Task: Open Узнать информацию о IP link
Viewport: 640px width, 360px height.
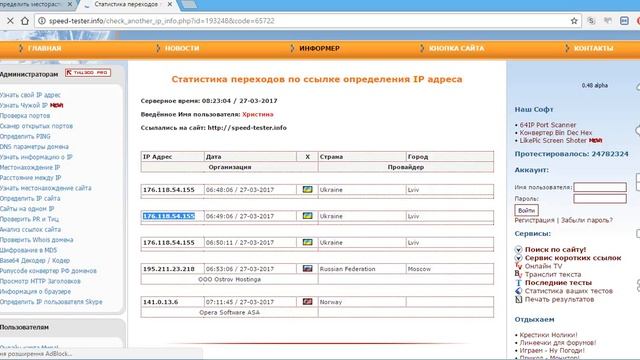Action: (36, 157)
